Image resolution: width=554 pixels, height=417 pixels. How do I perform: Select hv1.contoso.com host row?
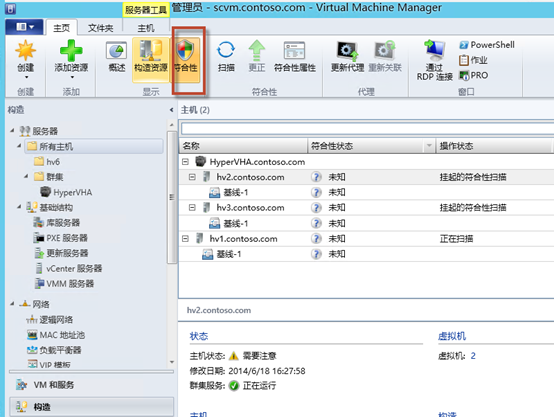coord(366,239)
